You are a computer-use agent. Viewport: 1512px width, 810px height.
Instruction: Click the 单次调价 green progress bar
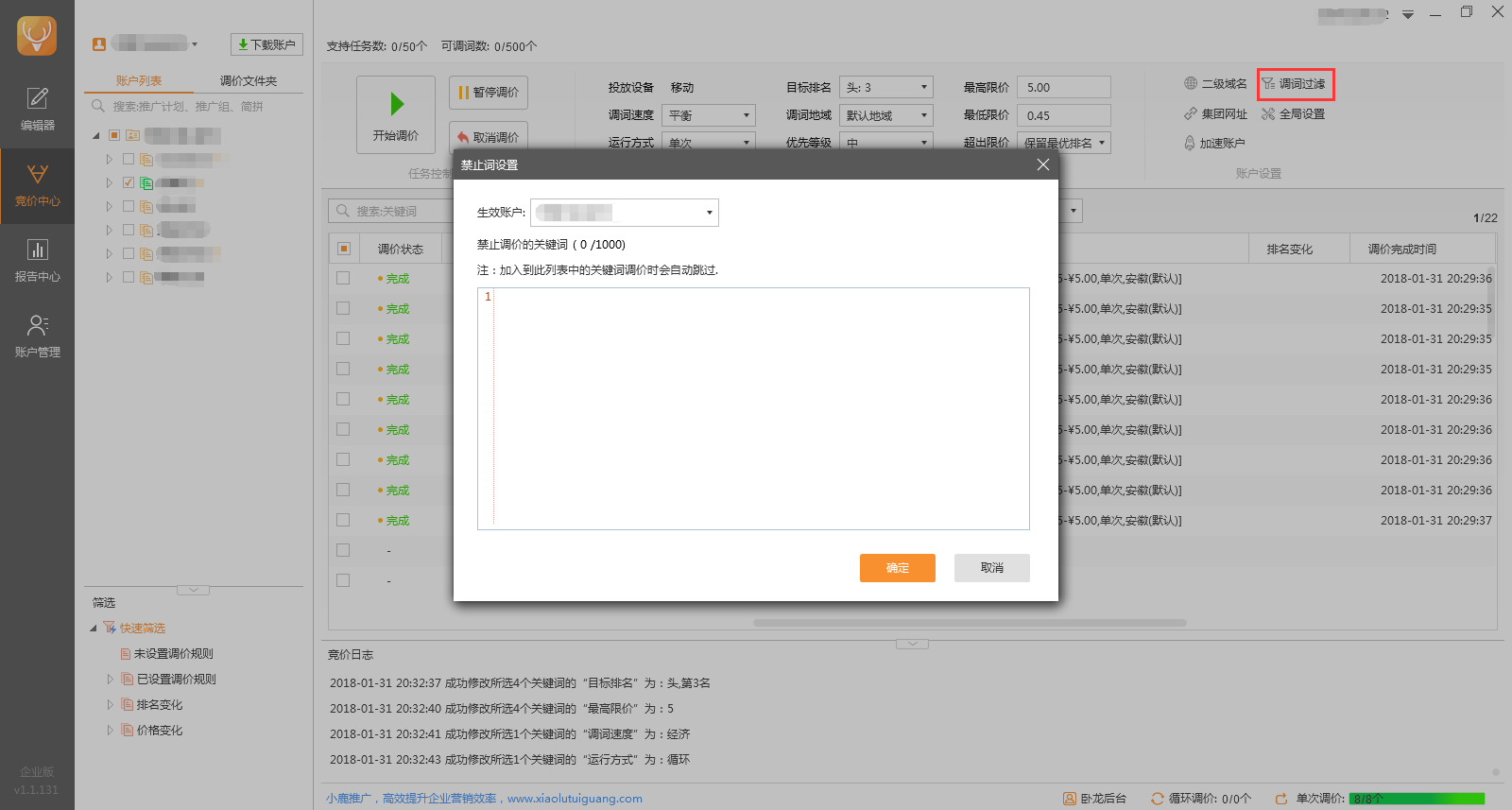[1417, 799]
